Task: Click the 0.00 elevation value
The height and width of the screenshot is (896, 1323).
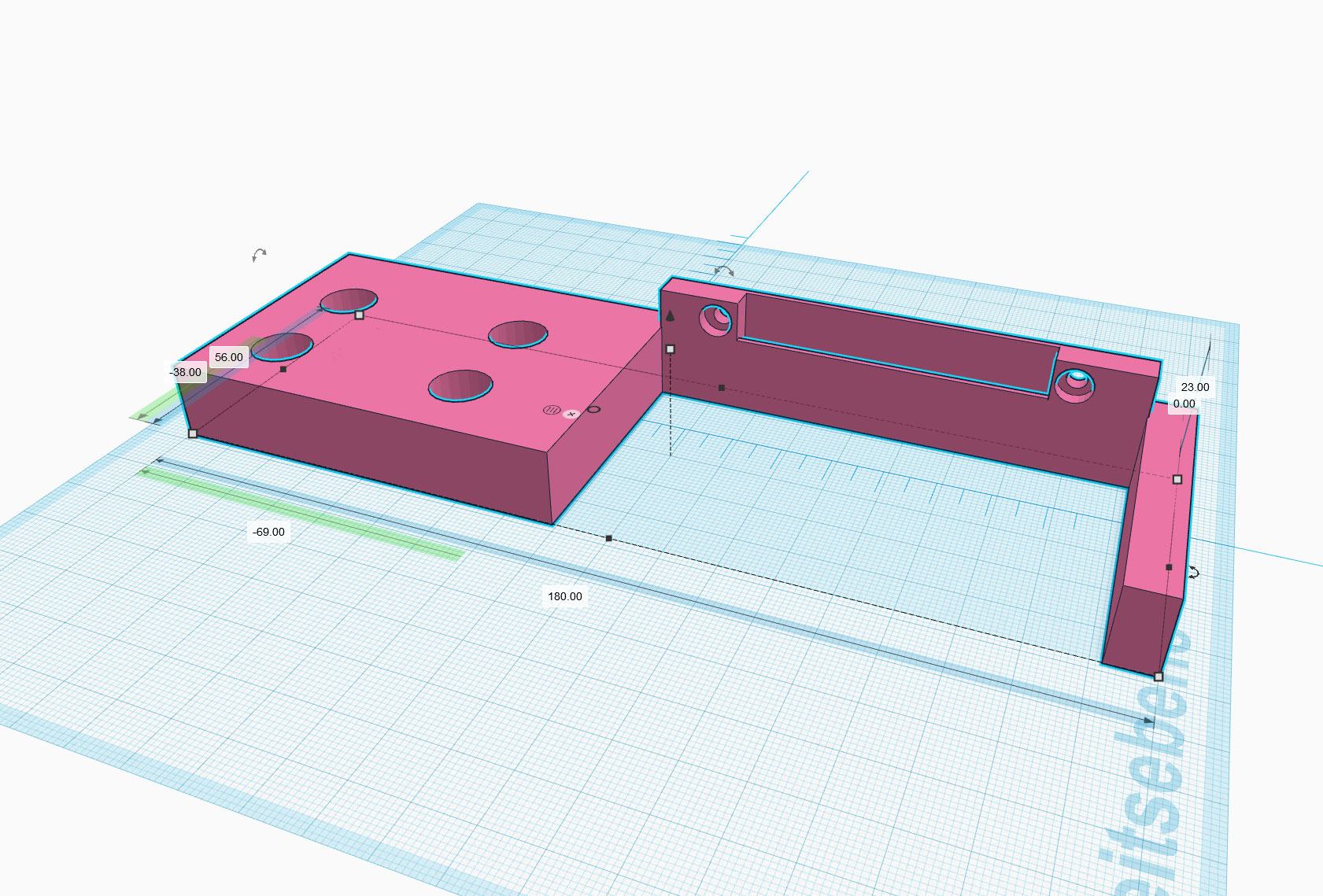Action: (x=1184, y=404)
